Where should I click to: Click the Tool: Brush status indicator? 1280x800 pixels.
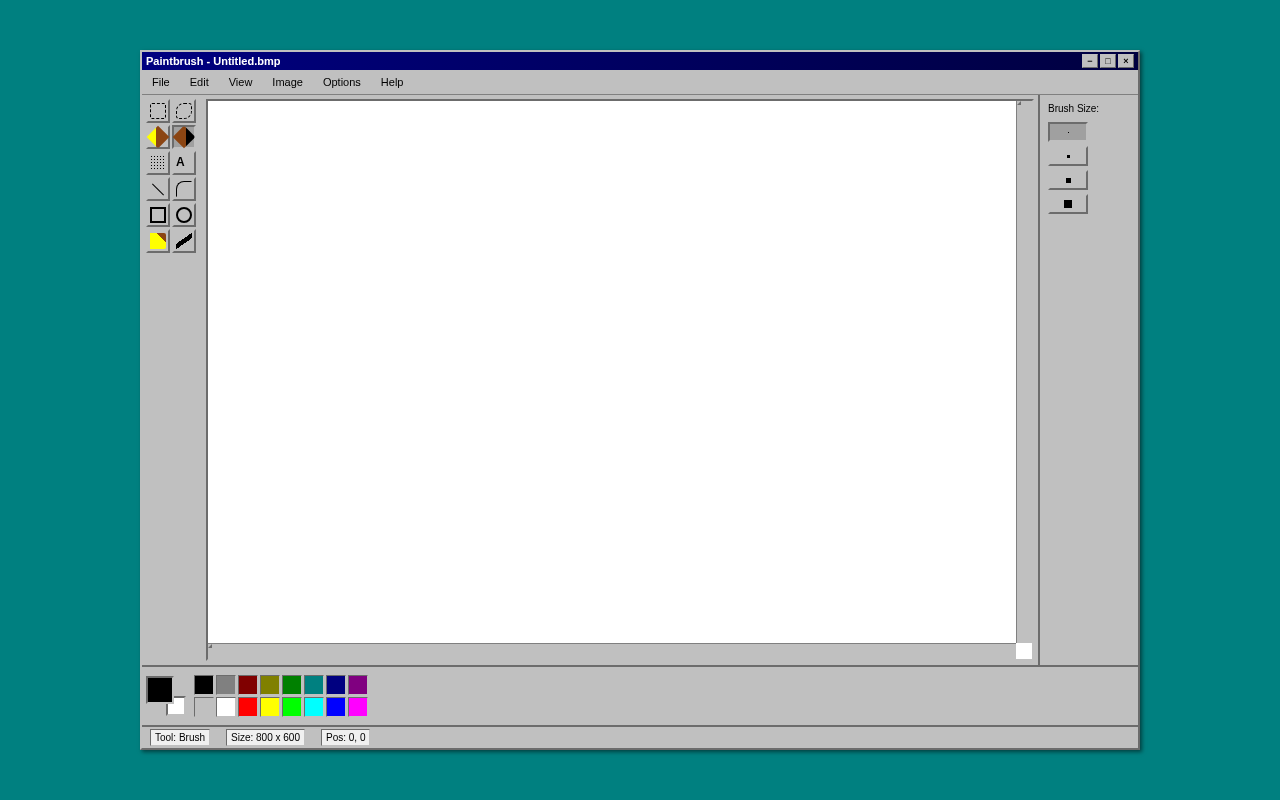pyautogui.click(x=178, y=737)
